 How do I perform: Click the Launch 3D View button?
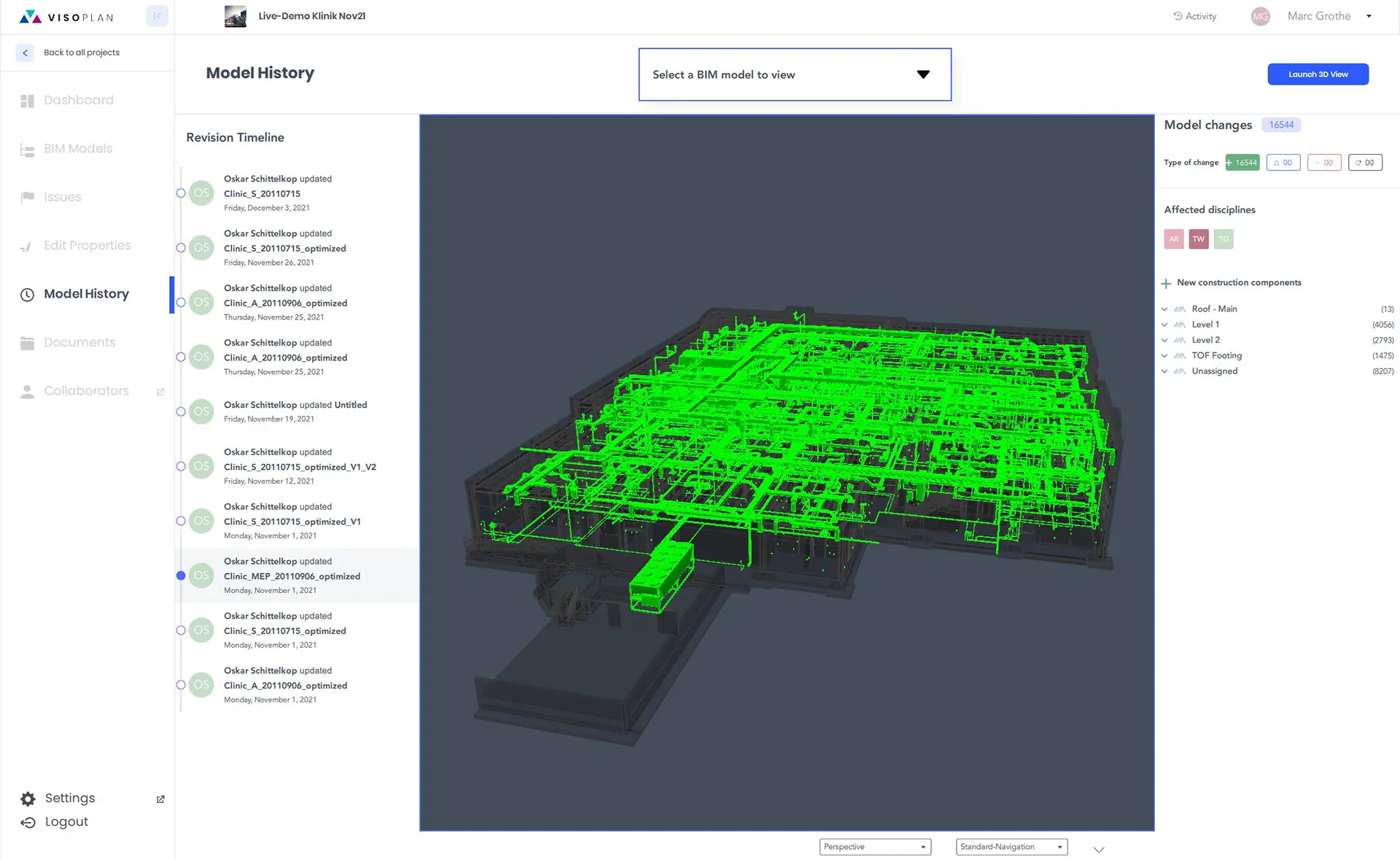coord(1317,74)
